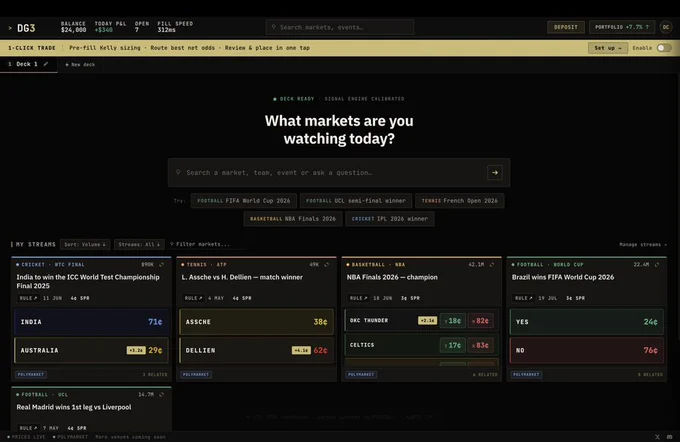Try the IPL 2026 winner suggestion
The height and width of the screenshot is (442, 680).
pyautogui.click(x=389, y=219)
